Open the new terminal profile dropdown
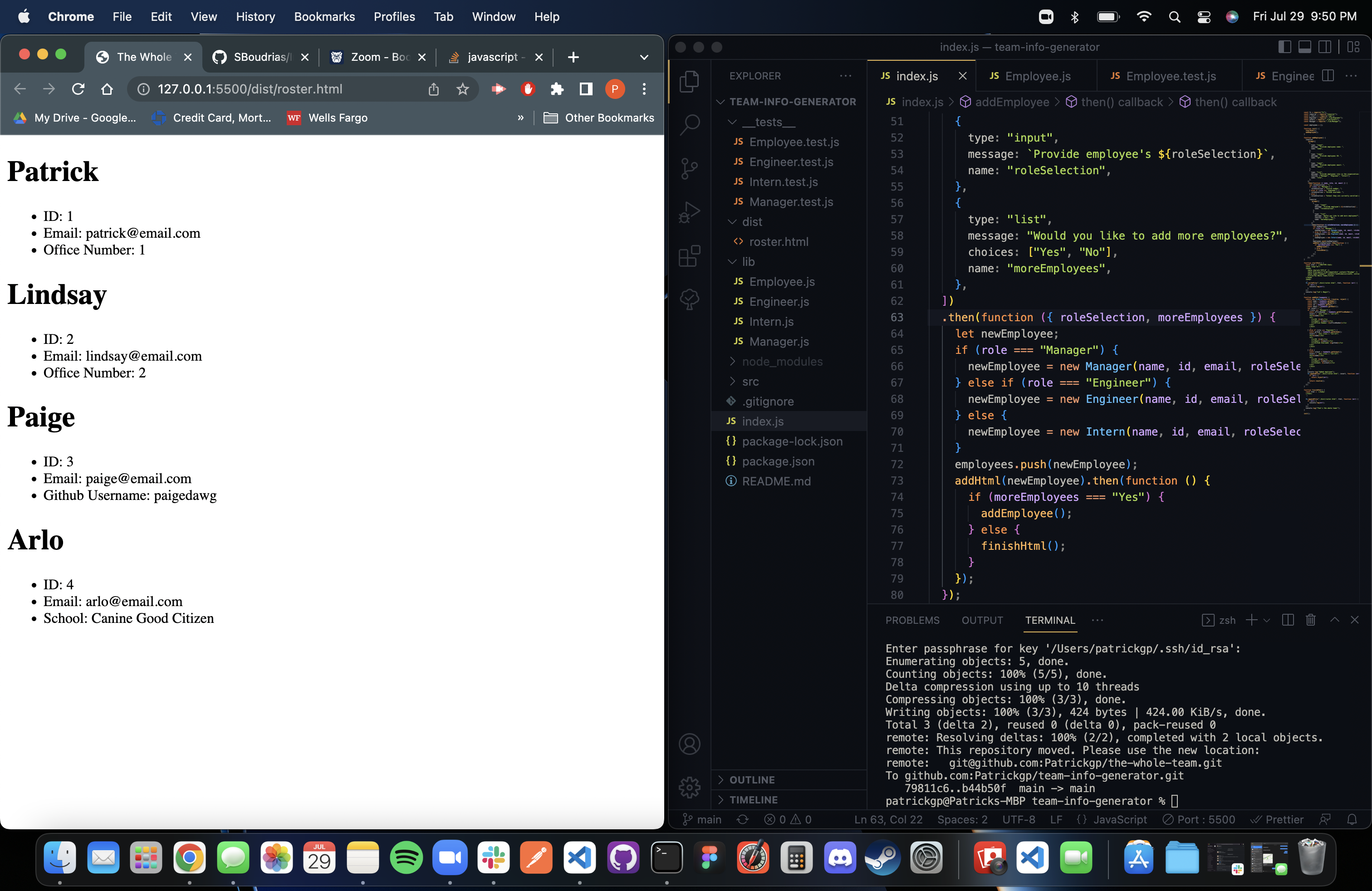 pos(1266,620)
